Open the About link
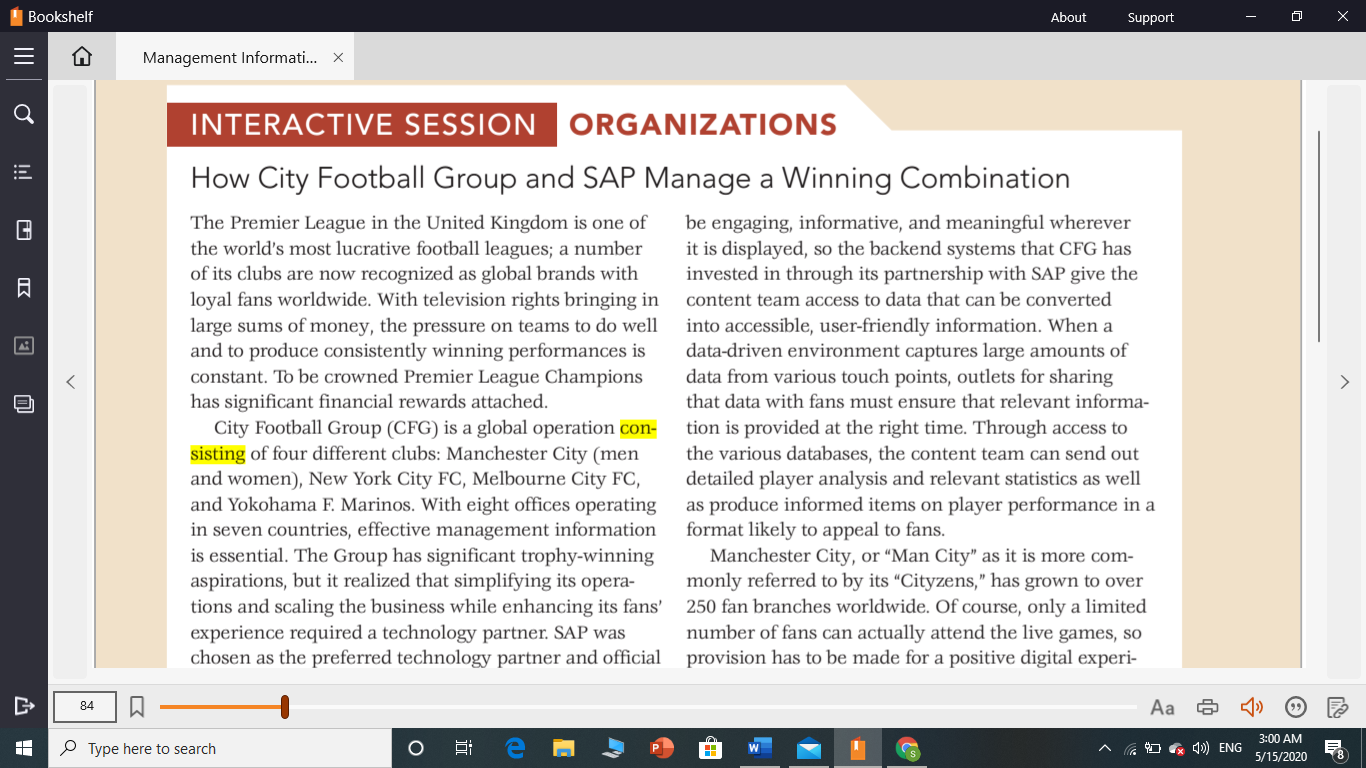Image resolution: width=1366 pixels, height=768 pixels. (1068, 17)
